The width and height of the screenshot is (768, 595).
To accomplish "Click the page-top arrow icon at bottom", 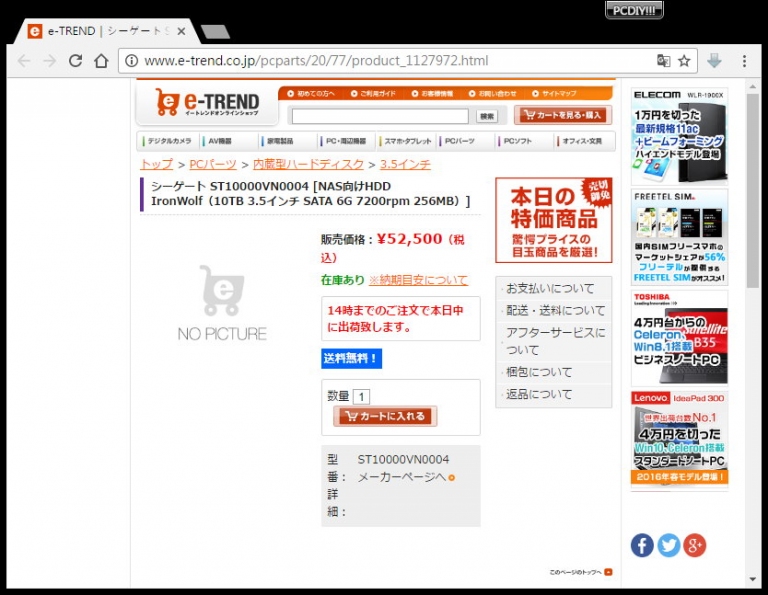I will (x=608, y=571).
